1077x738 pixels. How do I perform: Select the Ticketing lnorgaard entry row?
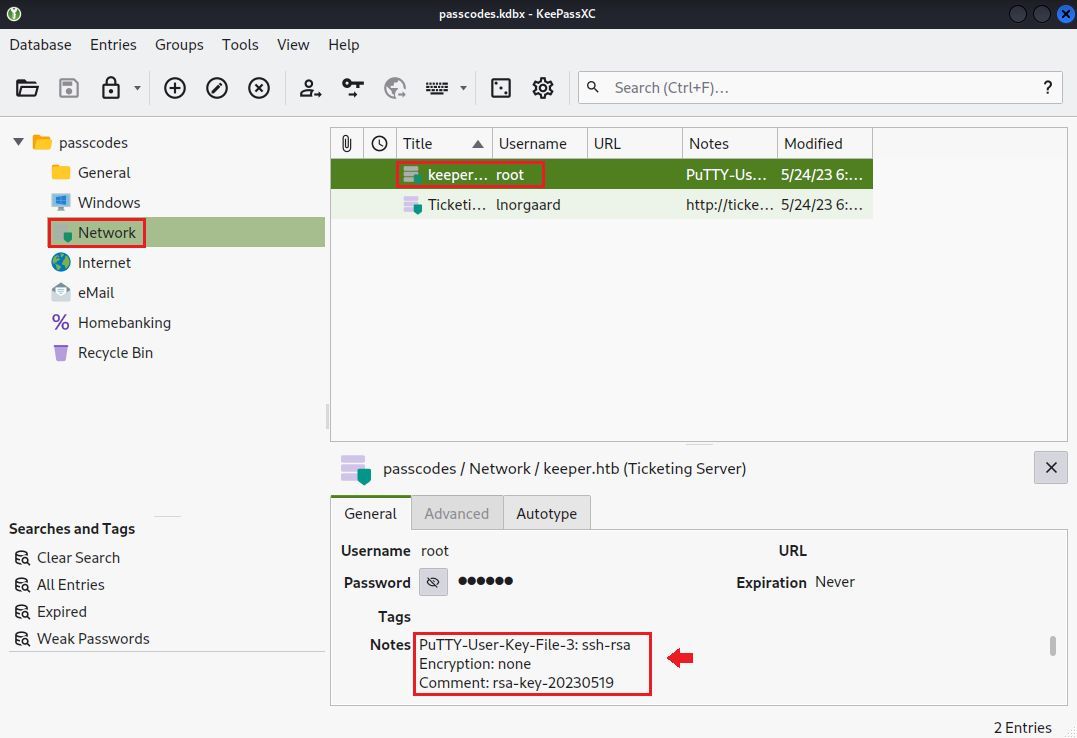[602, 205]
